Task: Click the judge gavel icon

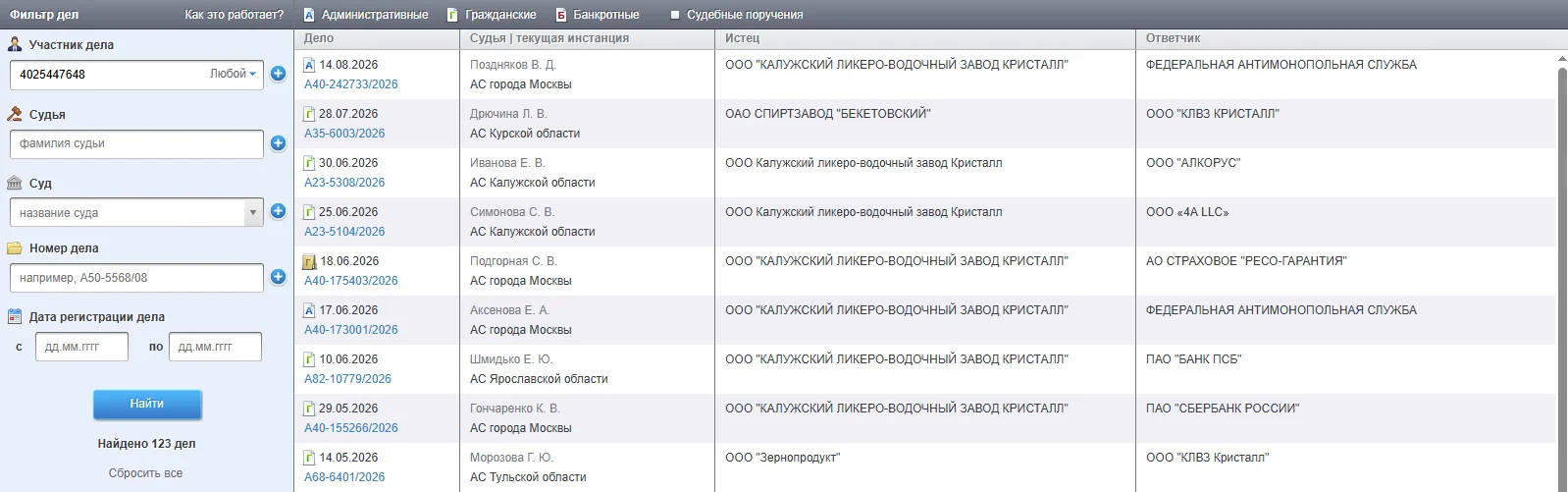Action: point(15,114)
